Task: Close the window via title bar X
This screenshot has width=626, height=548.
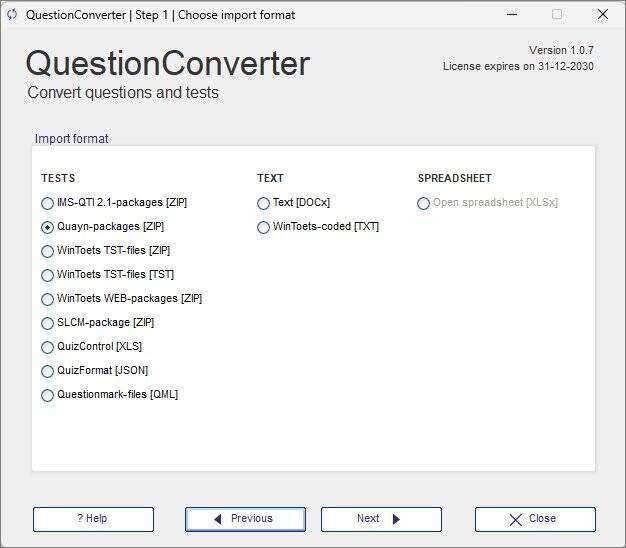Action: [603, 14]
